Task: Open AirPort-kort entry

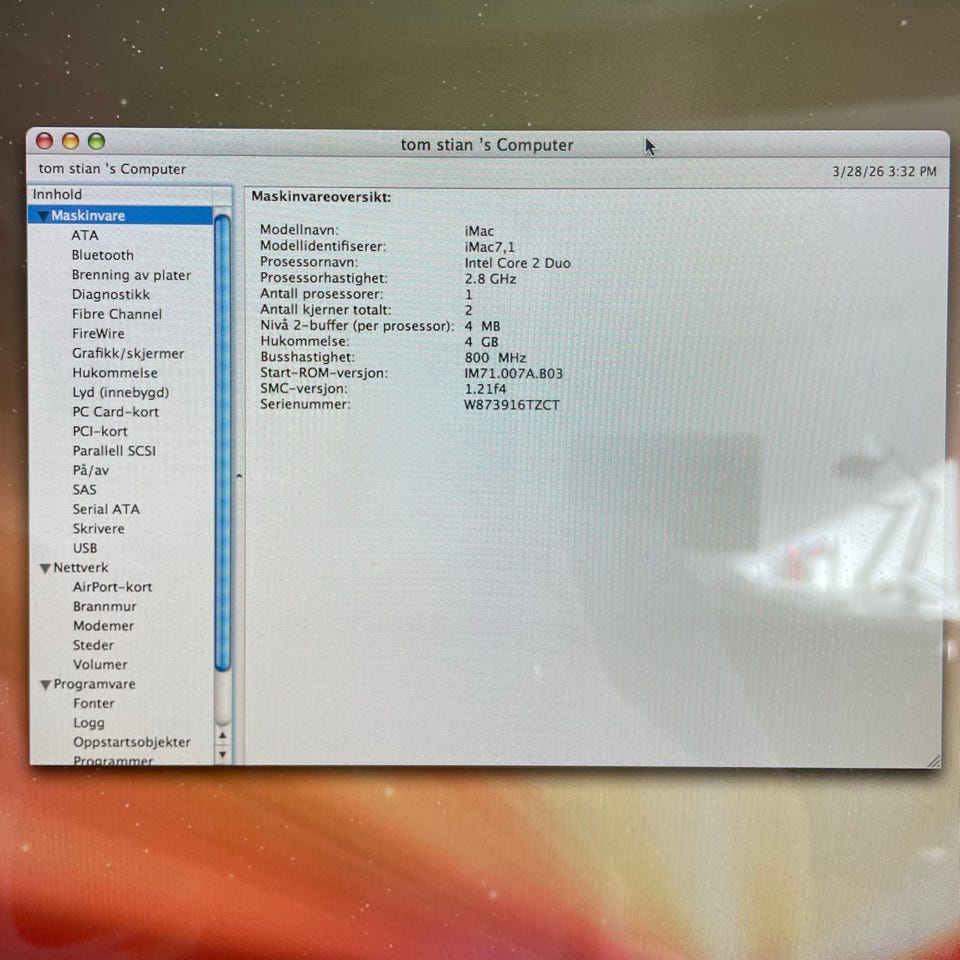Action: coord(113,587)
